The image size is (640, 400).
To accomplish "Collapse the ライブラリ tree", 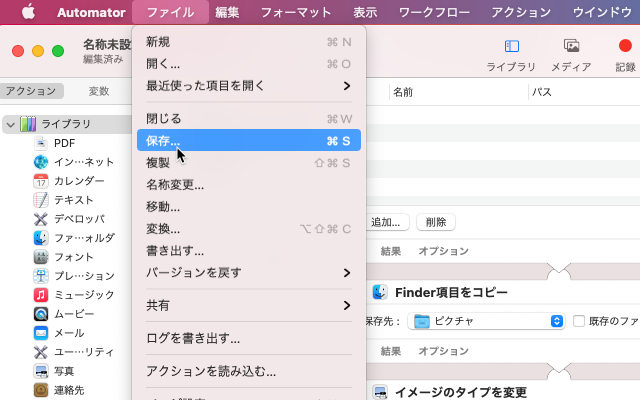I will 10,124.
